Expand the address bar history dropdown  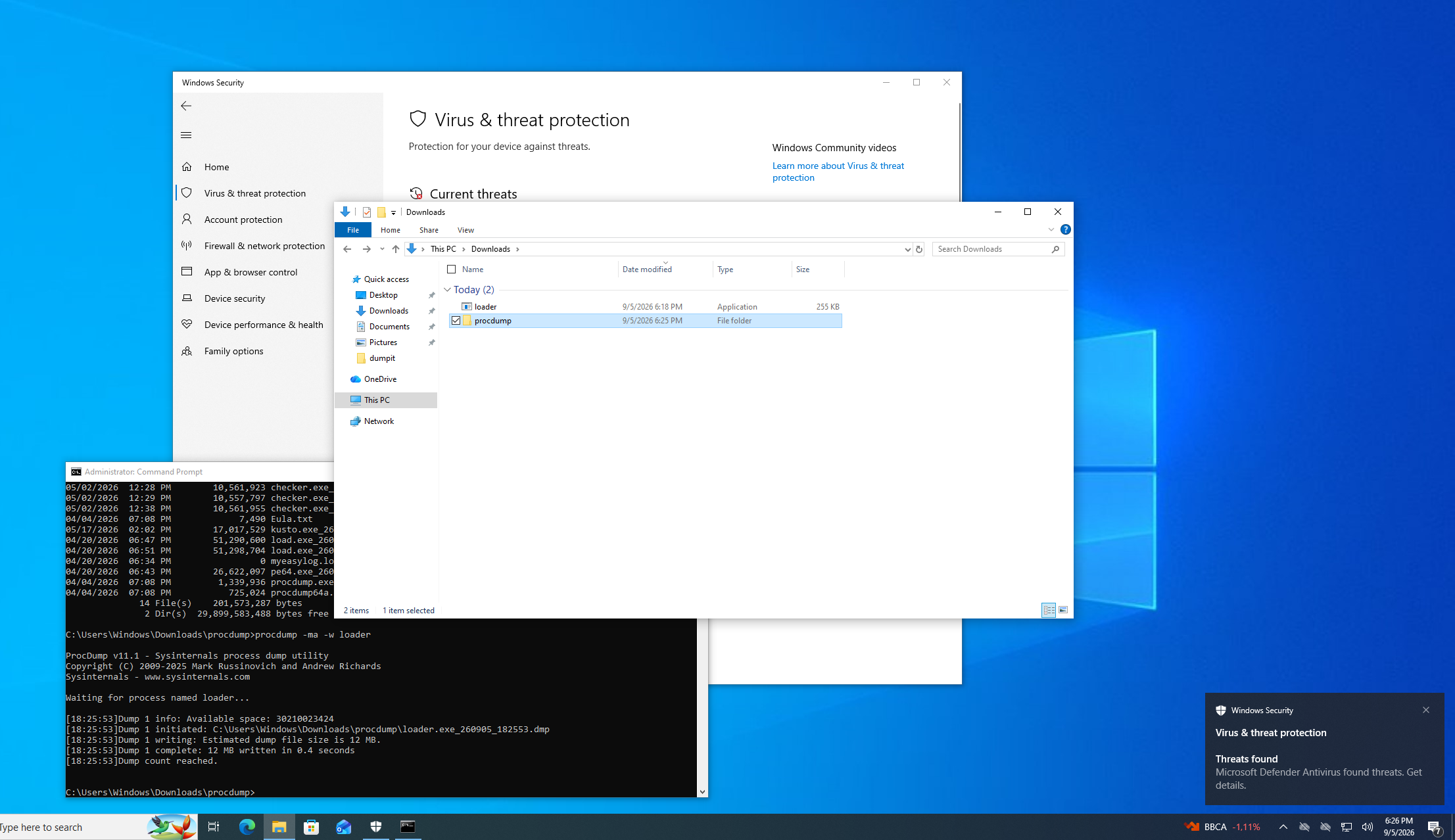pyautogui.click(x=907, y=249)
